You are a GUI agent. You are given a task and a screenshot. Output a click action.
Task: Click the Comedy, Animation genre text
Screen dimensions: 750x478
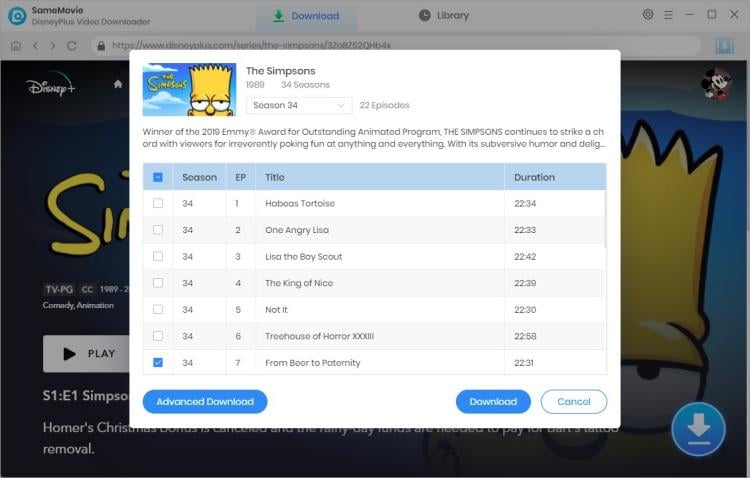(x=78, y=305)
